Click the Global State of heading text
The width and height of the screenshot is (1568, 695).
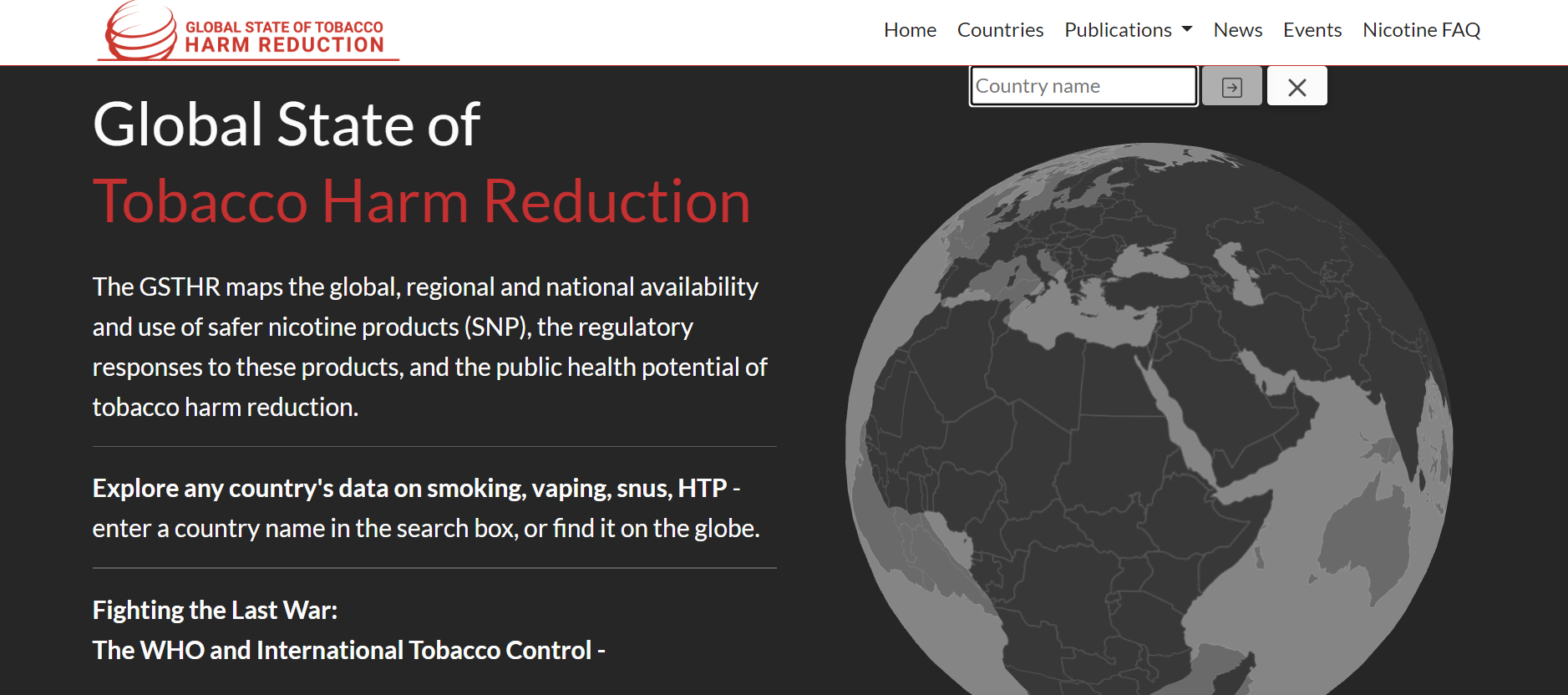287,124
